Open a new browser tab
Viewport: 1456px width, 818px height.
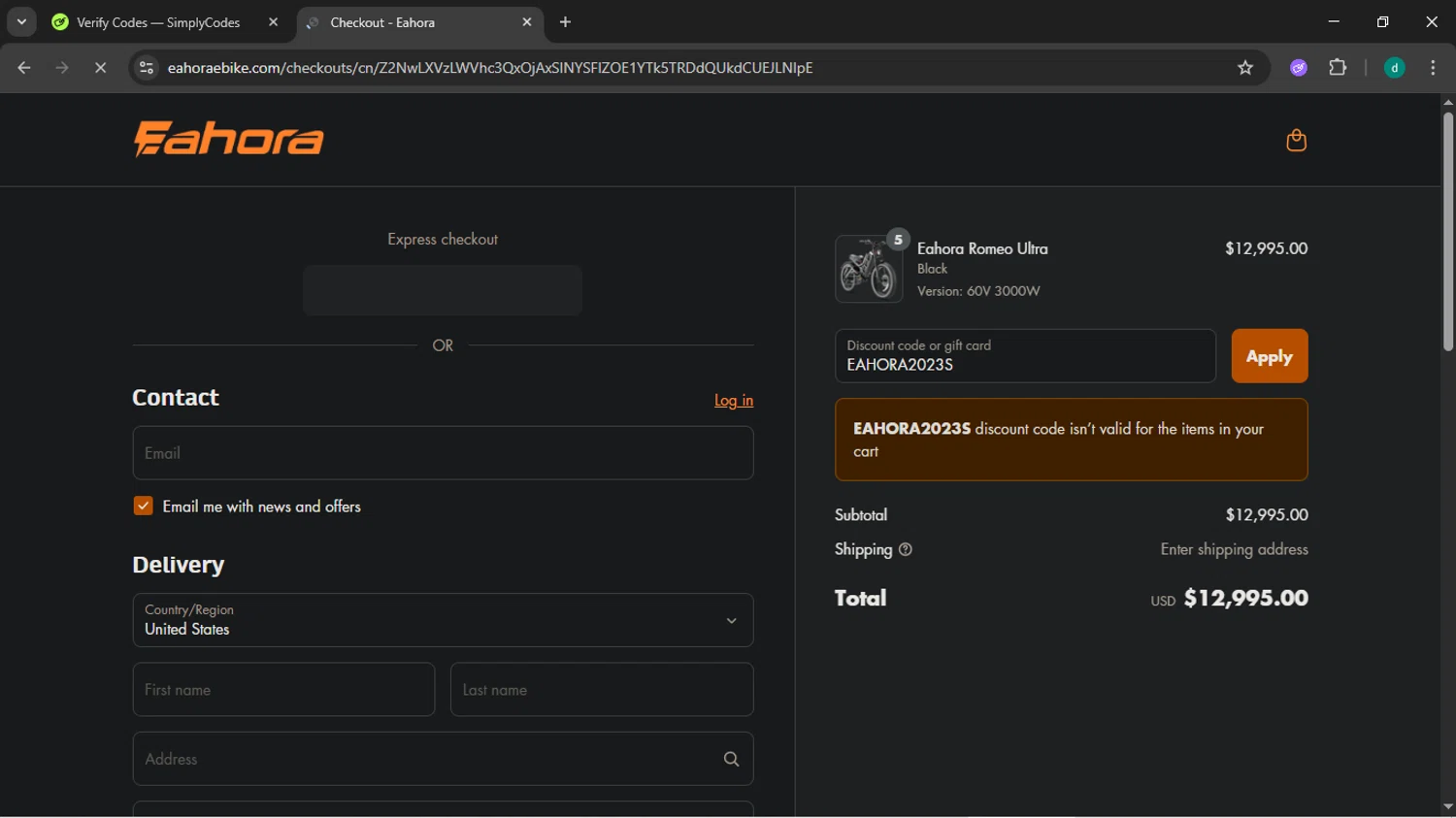coord(566,22)
